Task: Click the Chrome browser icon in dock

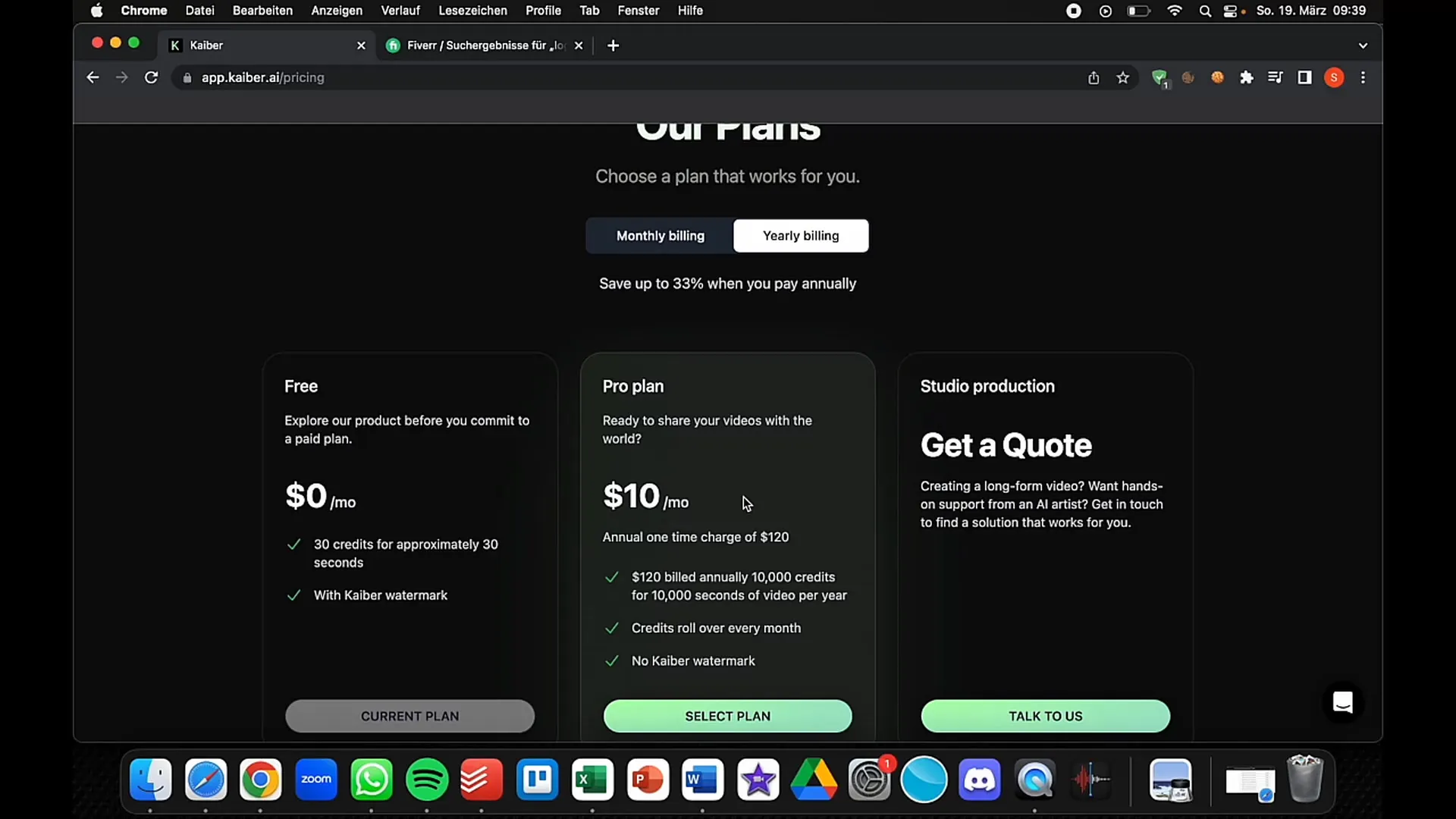Action: [261, 780]
